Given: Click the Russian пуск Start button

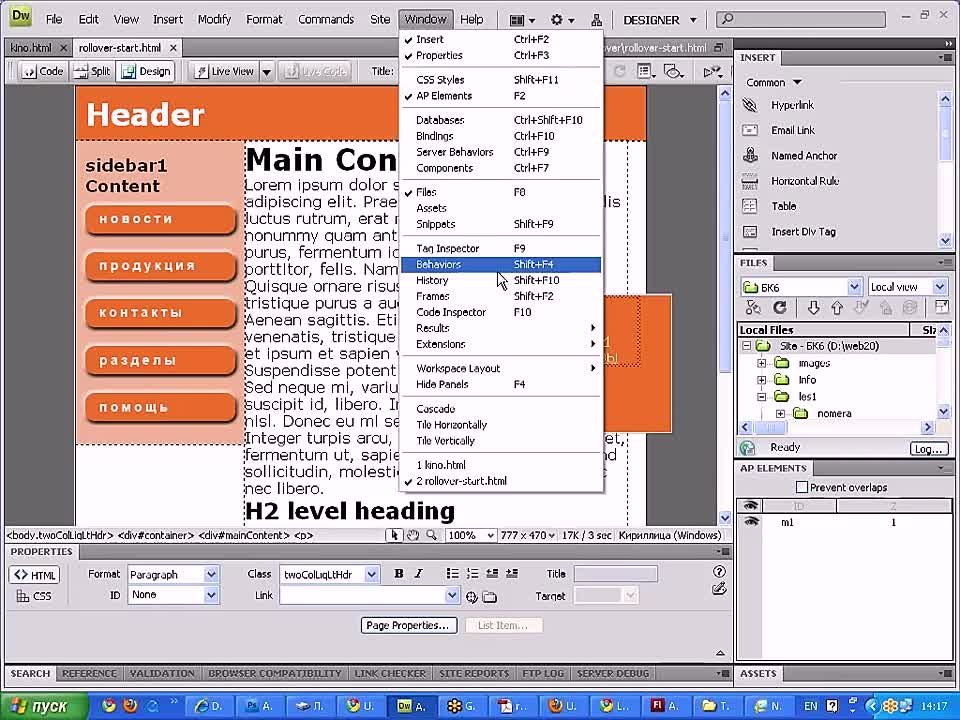Looking at the screenshot, I should [39, 706].
